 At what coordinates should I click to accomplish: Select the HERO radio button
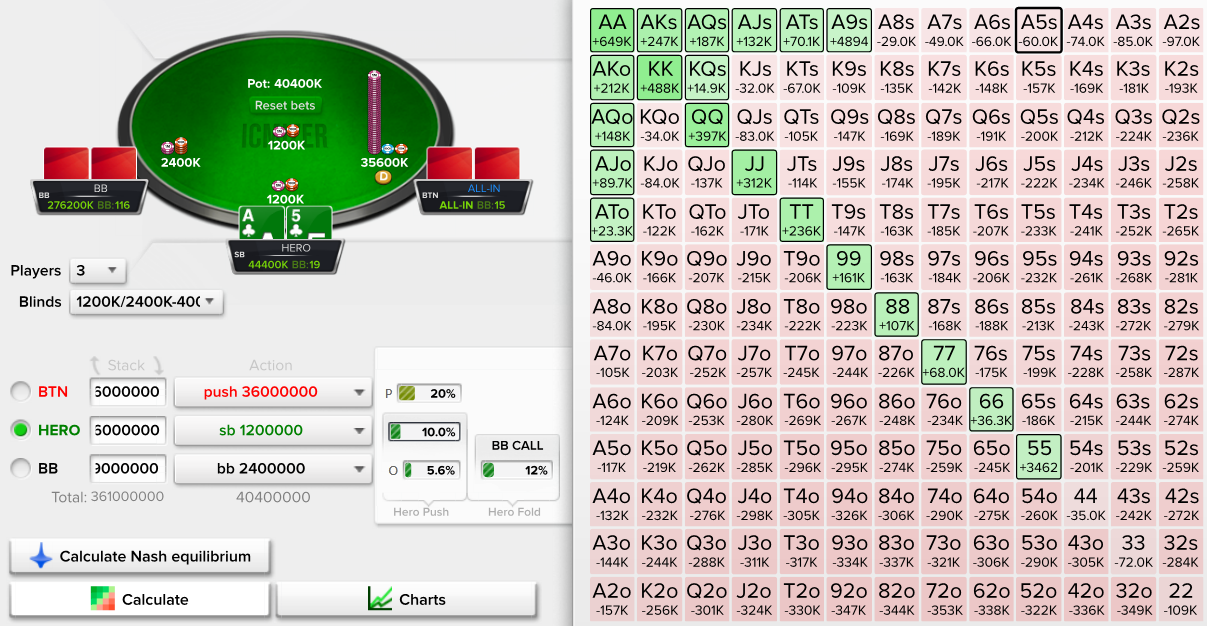coord(19,429)
